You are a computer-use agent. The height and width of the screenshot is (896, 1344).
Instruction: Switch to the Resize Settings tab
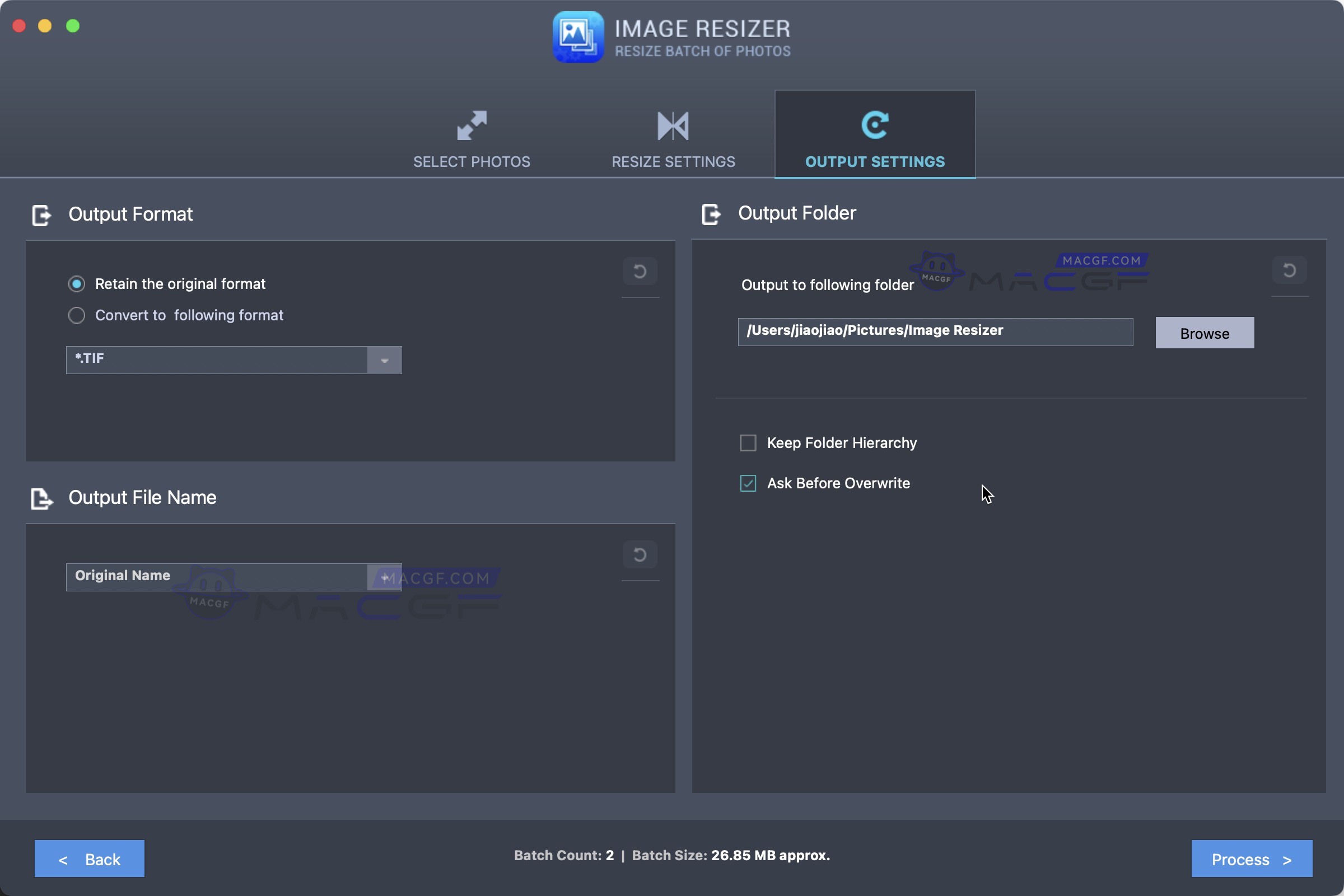673,161
